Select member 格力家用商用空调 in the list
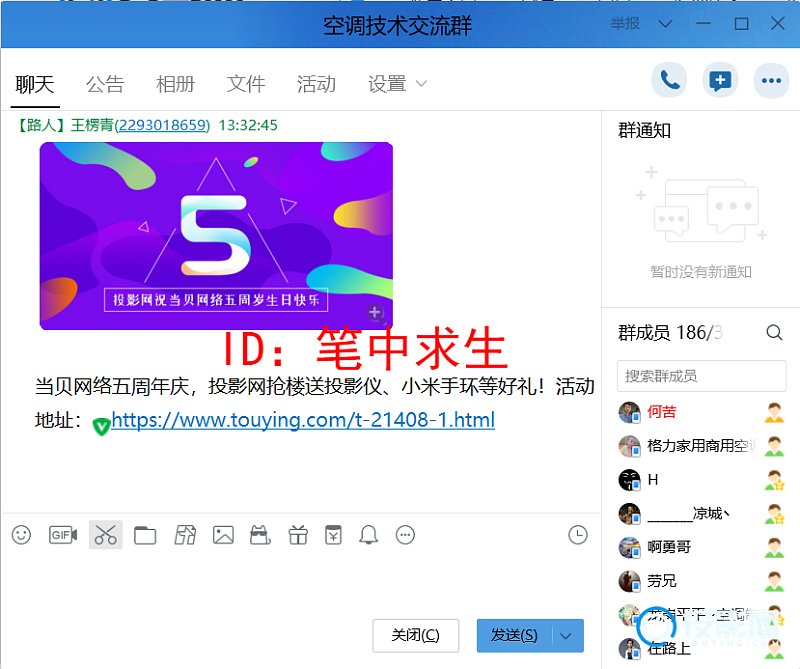Screen dimensions: 800x669 pos(701,446)
